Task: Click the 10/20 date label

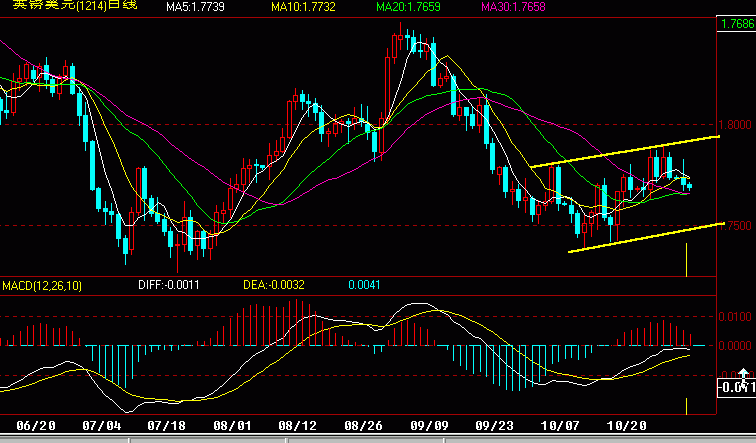Action: coord(626,426)
